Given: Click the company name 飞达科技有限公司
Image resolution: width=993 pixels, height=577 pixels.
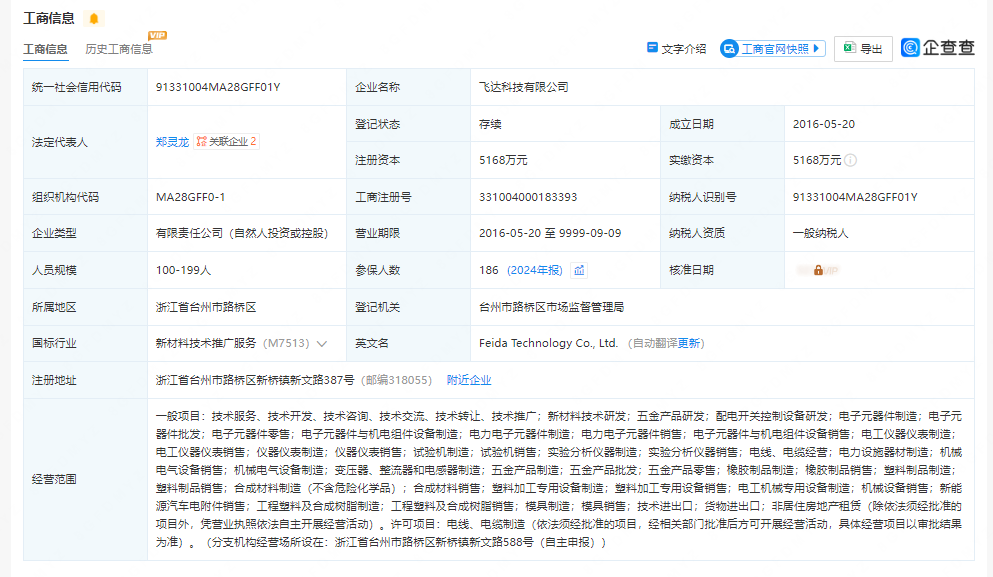Looking at the screenshot, I should pyautogui.click(x=523, y=87).
